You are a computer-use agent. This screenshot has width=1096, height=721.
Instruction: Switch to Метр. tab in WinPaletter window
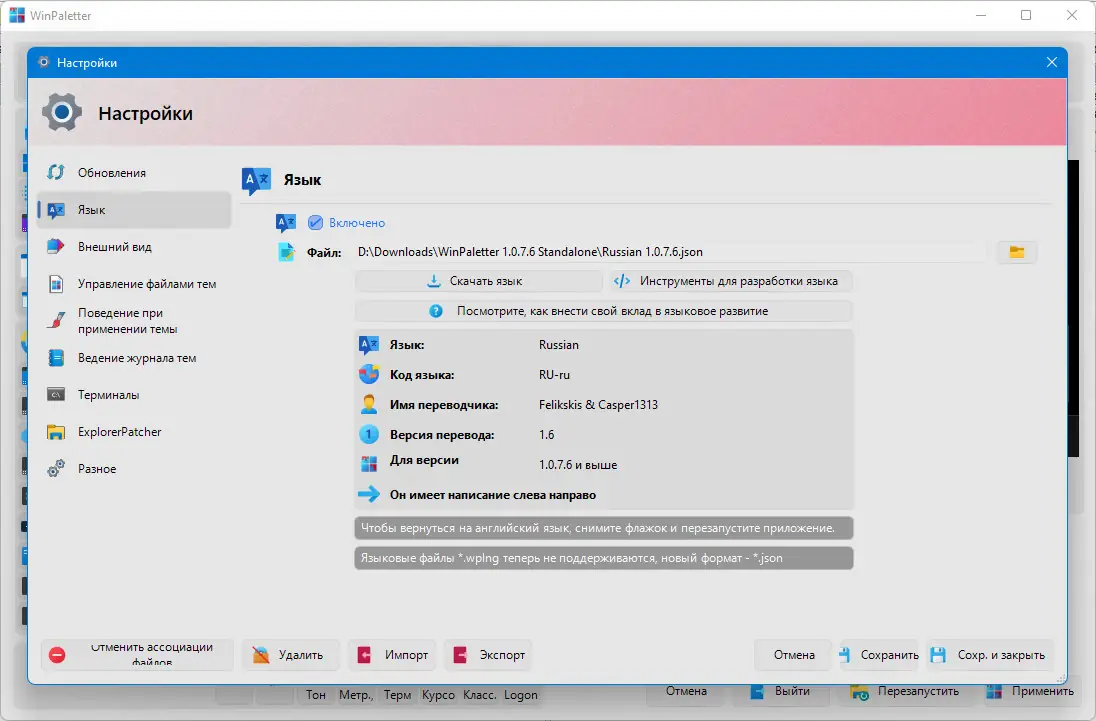356,694
